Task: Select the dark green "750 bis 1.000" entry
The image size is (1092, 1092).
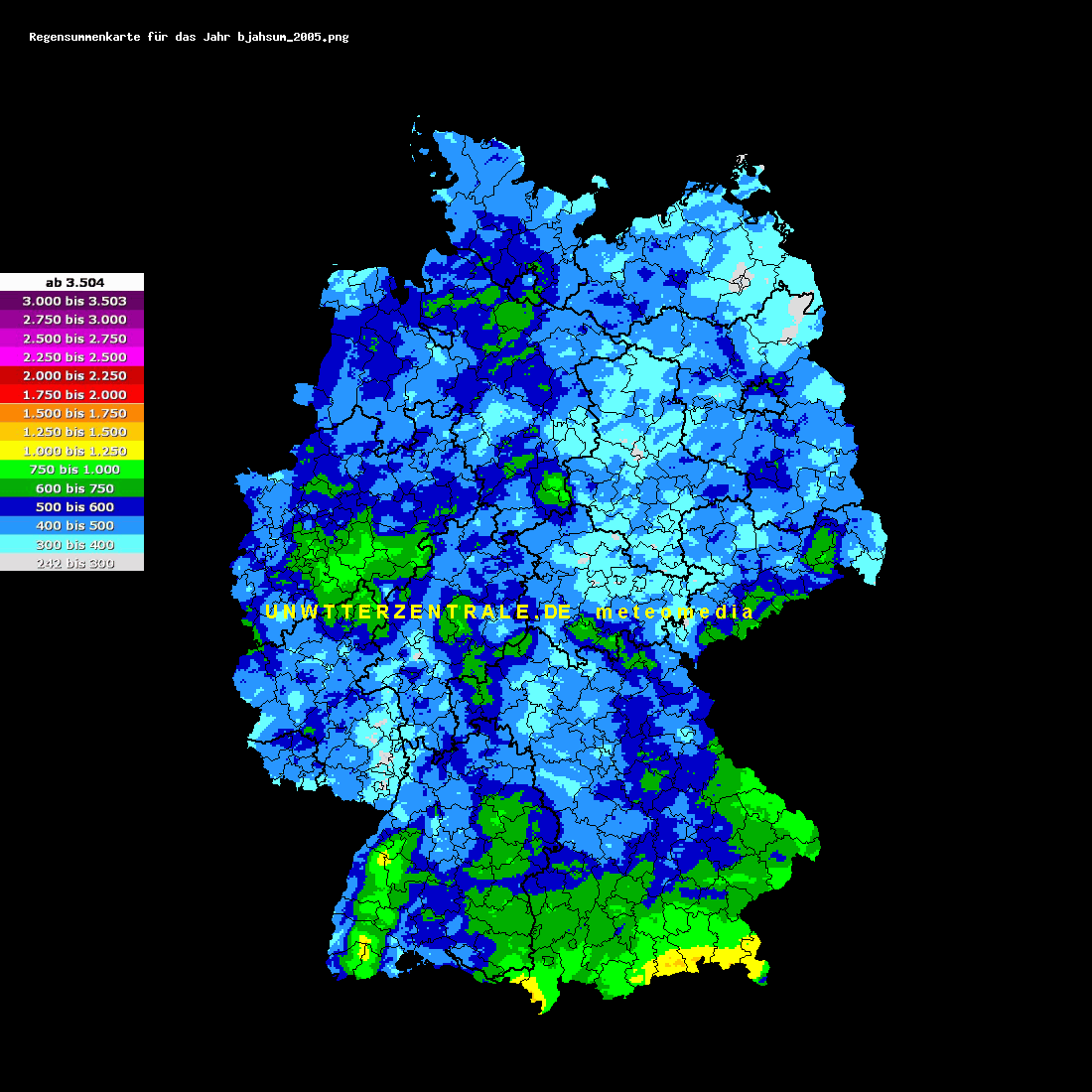Action: (x=72, y=469)
